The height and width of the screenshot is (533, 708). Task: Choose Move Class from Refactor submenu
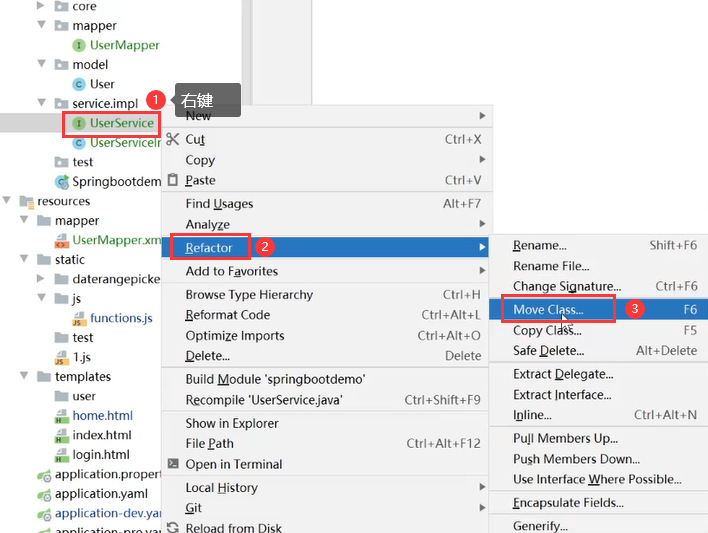(599, 309)
